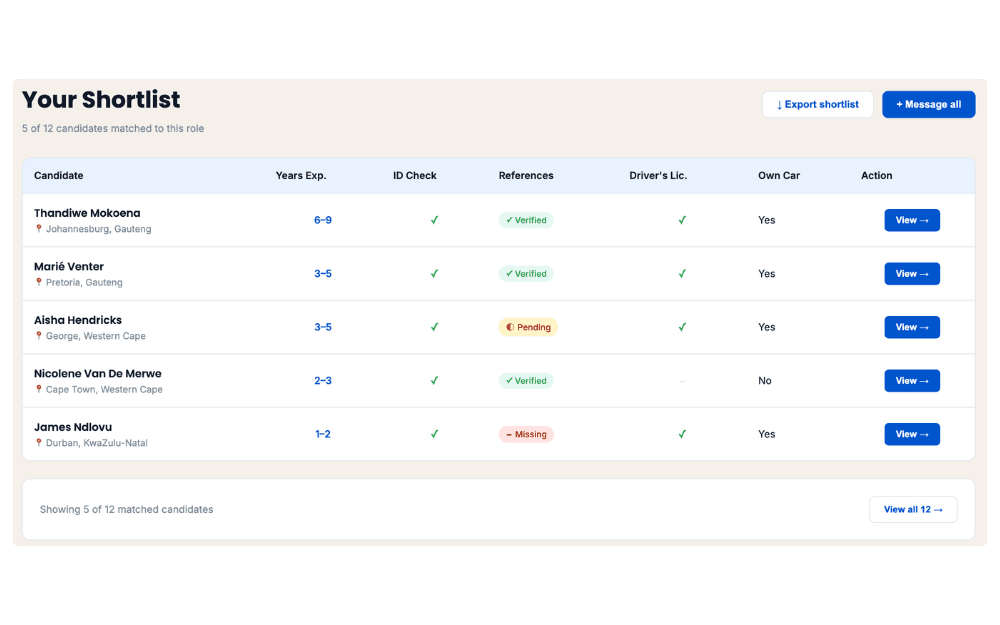Click Marié Venter's Verified references badge
Screen dimensions: 1000x625
526,274
